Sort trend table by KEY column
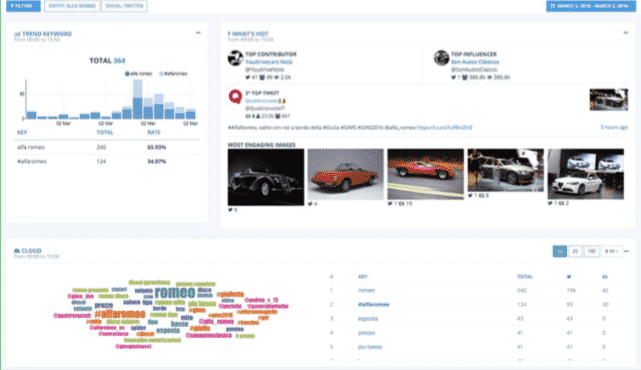This screenshot has width=641, height=370. pyautogui.click(x=22, y=132)
